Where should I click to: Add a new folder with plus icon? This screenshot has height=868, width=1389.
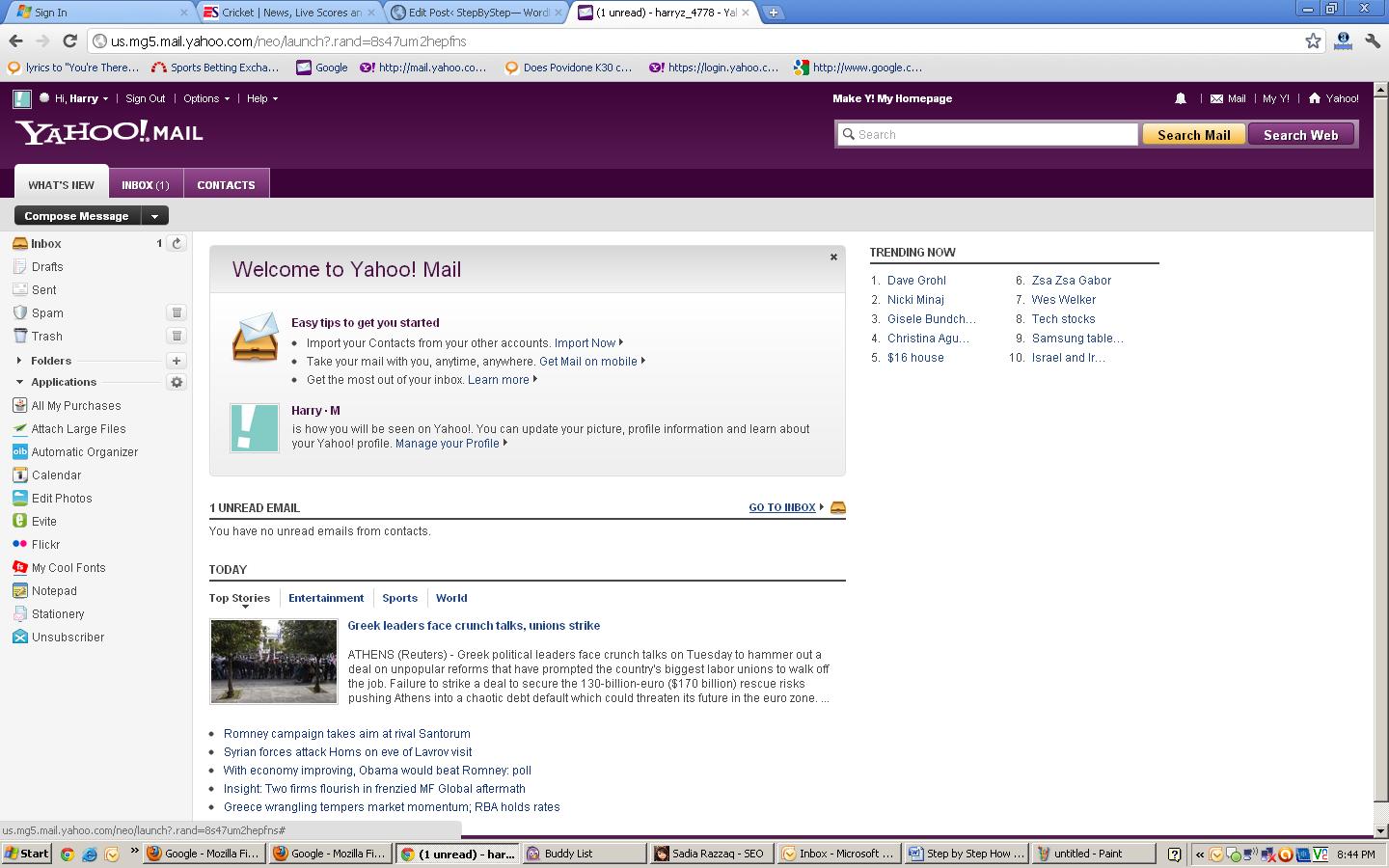tap(177, 361)
